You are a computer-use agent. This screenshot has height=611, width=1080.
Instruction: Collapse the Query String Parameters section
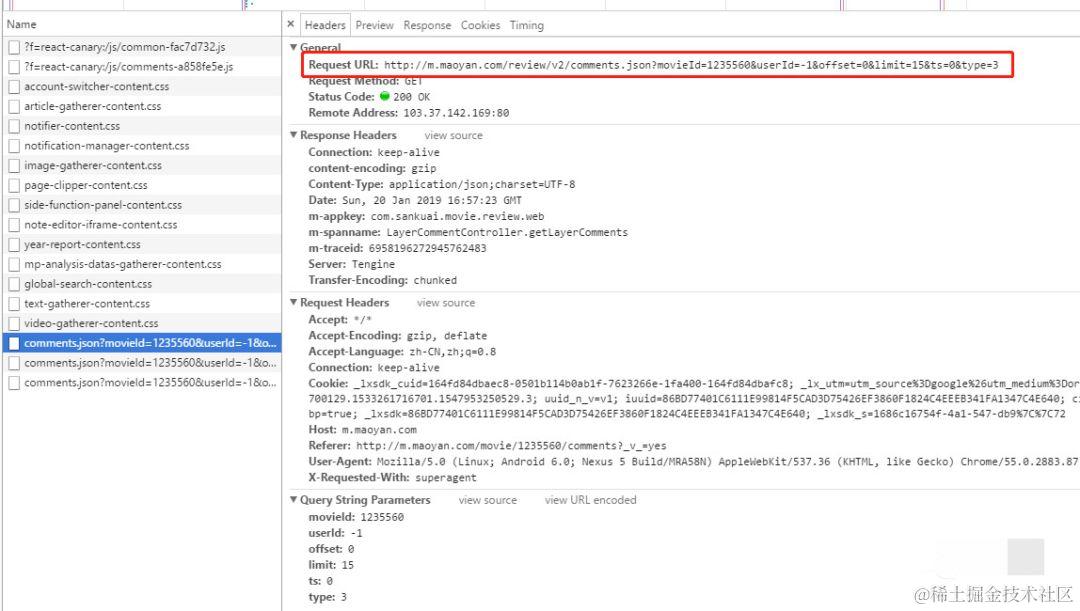click(x=293, y=499)
